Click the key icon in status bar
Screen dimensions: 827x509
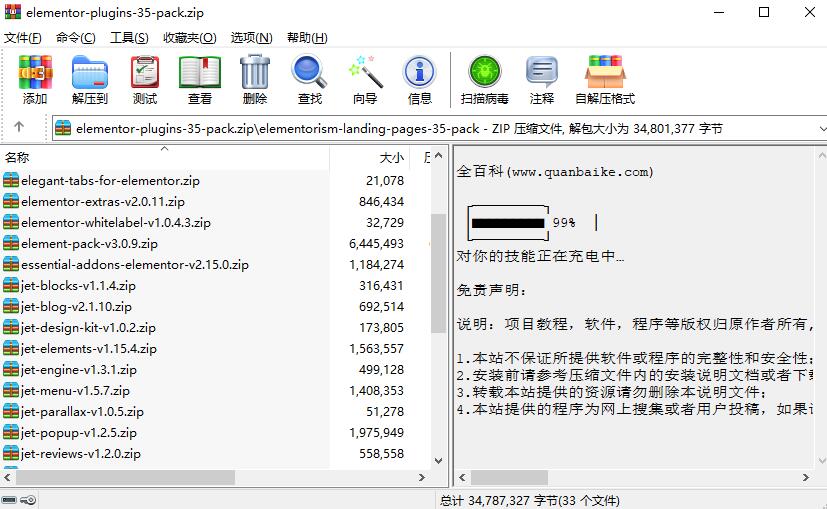pyautogui.click(x=29, y=500)
